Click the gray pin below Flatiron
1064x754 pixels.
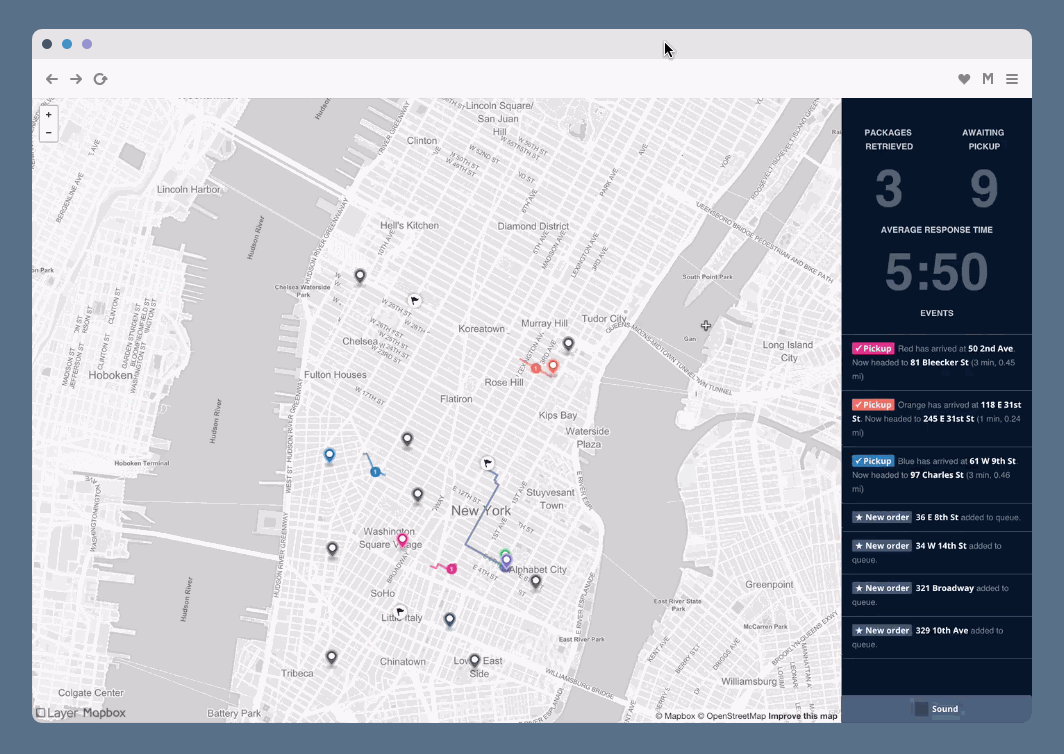point(407,439)
